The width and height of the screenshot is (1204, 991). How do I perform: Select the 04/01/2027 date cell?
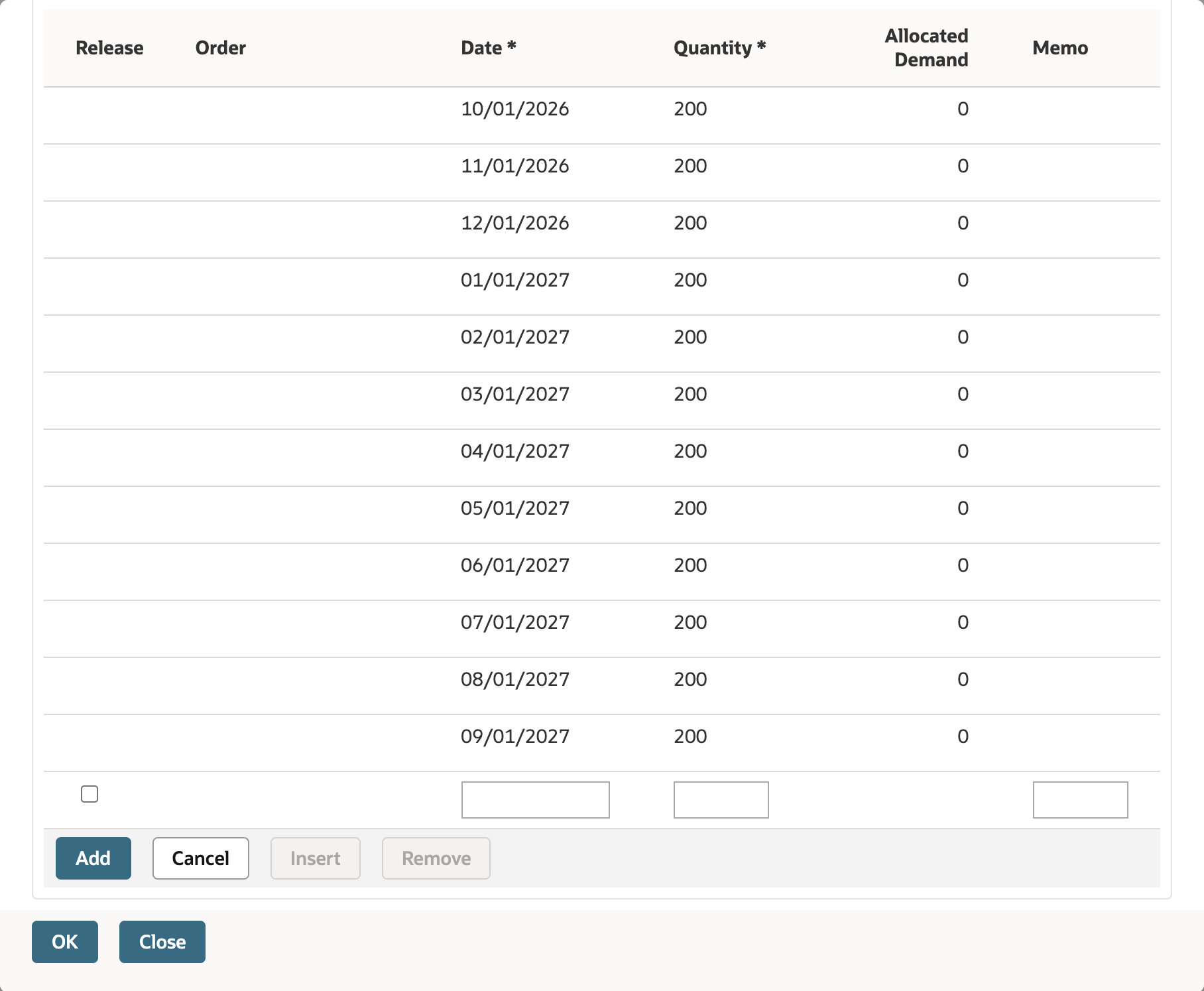(515, 451)
